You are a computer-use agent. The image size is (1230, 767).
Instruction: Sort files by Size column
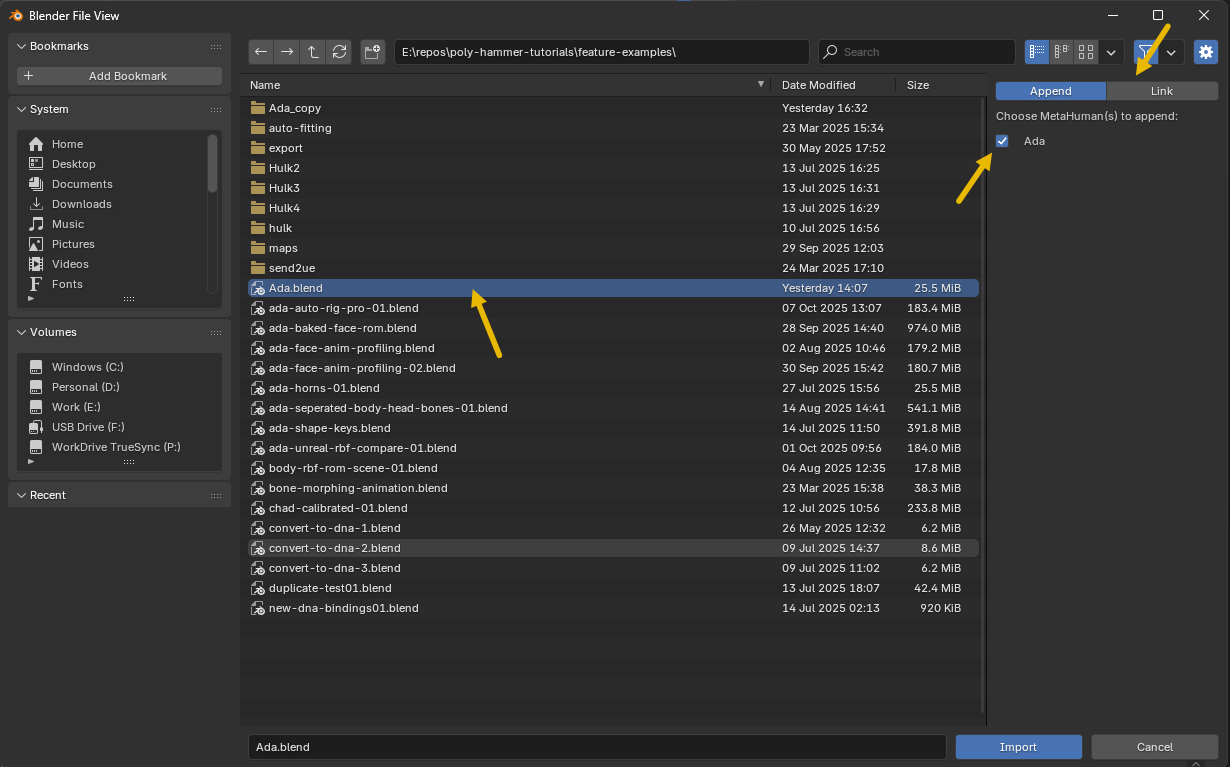click(x=918, y=85)
